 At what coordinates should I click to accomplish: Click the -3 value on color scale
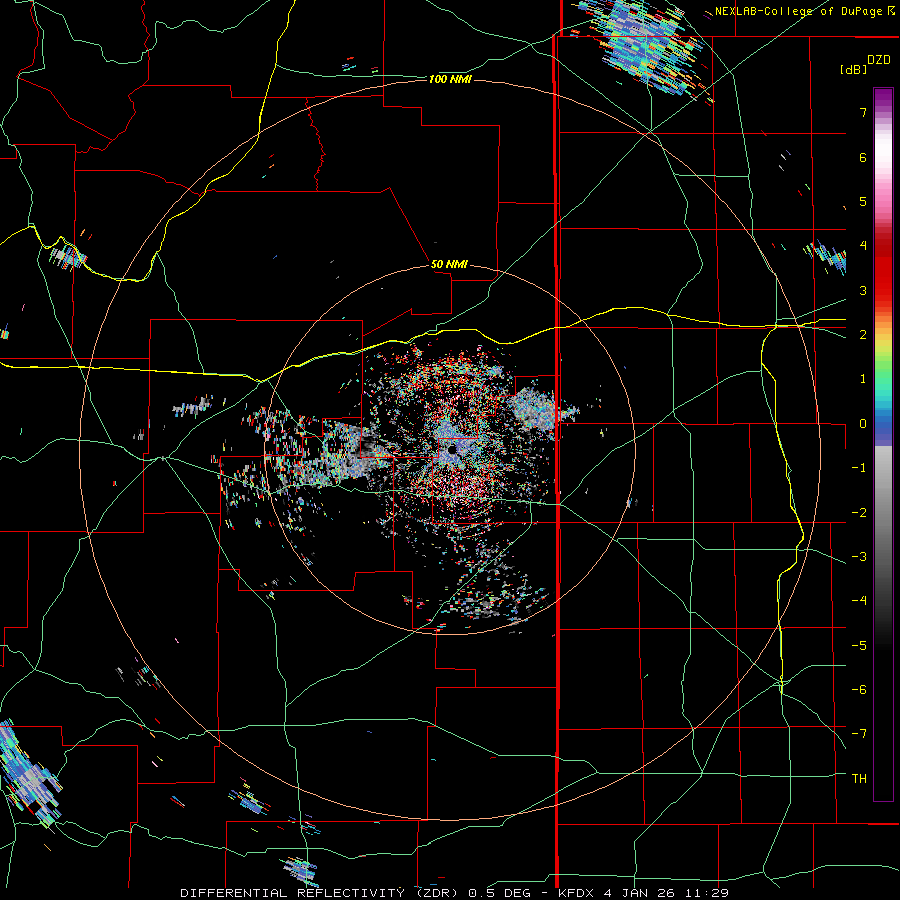click(x=859, y=557)
